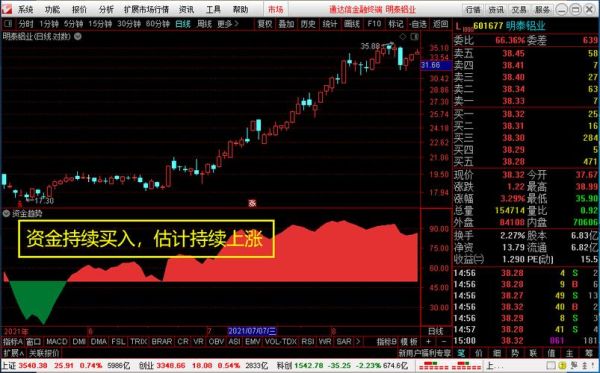Screen dimensions: 600x373
Task: Switch chart to 周线 period
Action: point(204,24)
